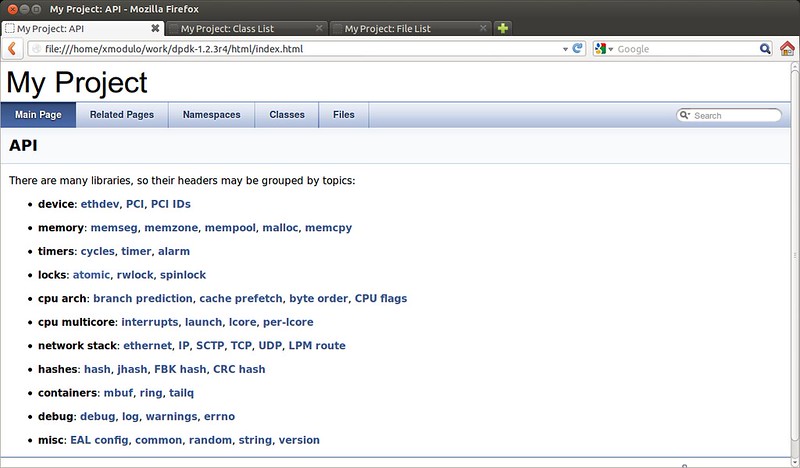
Task: Open the Namespaces navigation tab
Action: [x=211, y=115]
